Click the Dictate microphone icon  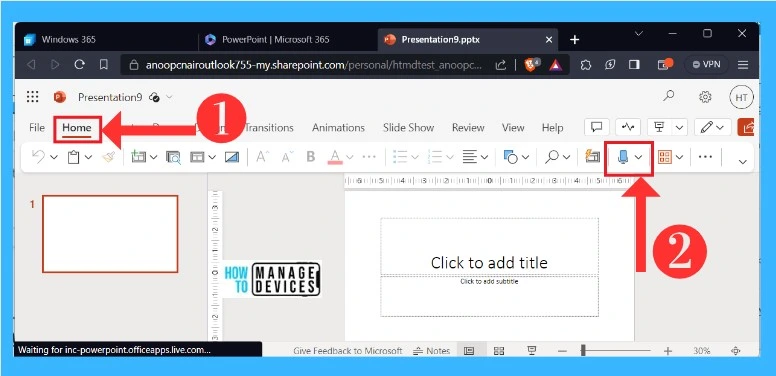[623, 157]
